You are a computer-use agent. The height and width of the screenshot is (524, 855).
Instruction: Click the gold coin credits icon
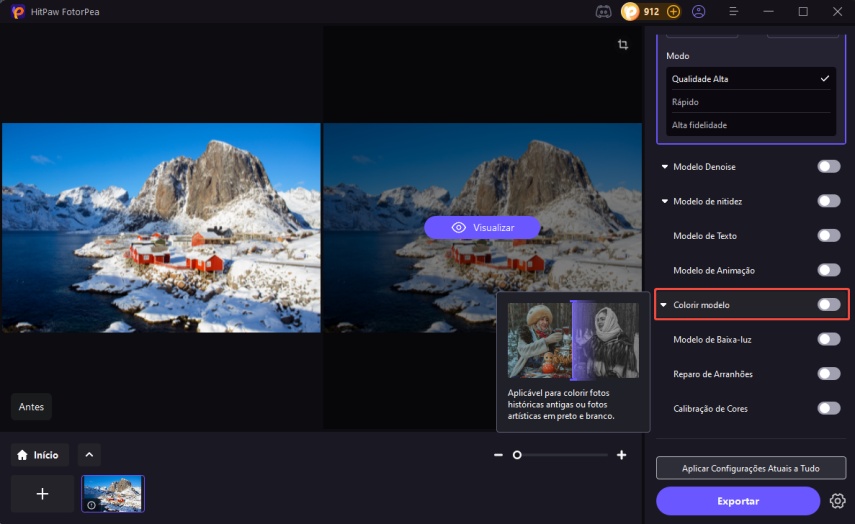(x=630, y=11)
